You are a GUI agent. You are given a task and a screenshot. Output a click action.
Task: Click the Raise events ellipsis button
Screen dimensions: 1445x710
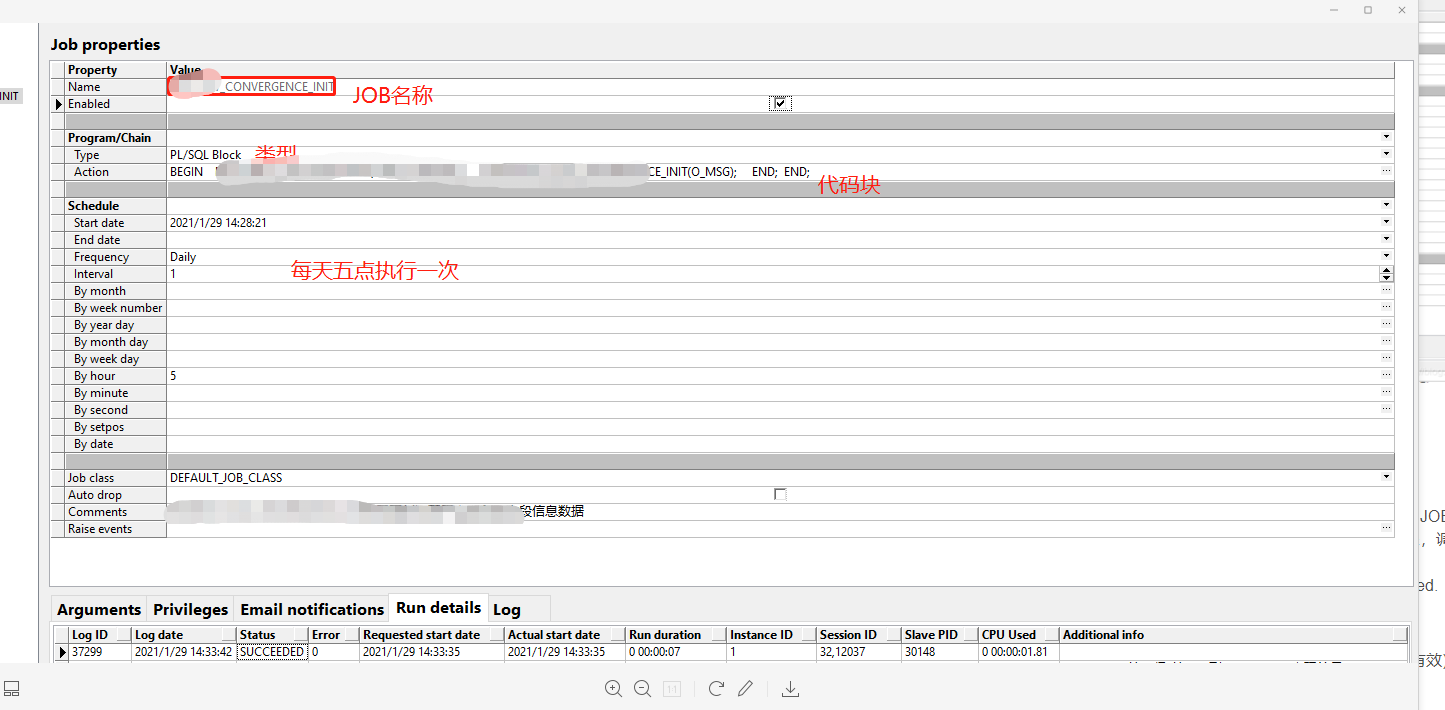[x=1386, y=528]
